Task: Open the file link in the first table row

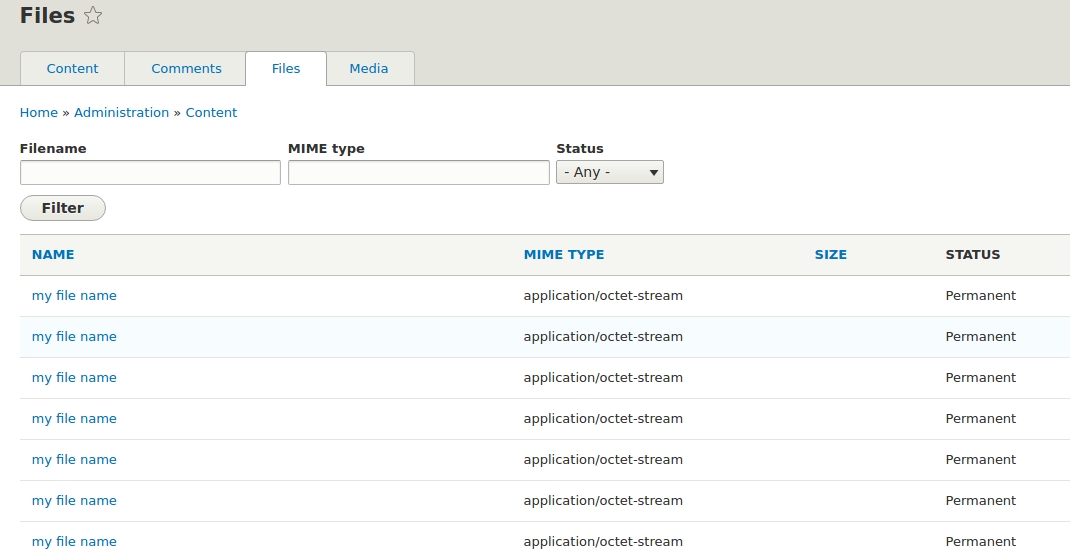Action: (x=74, y=296)
